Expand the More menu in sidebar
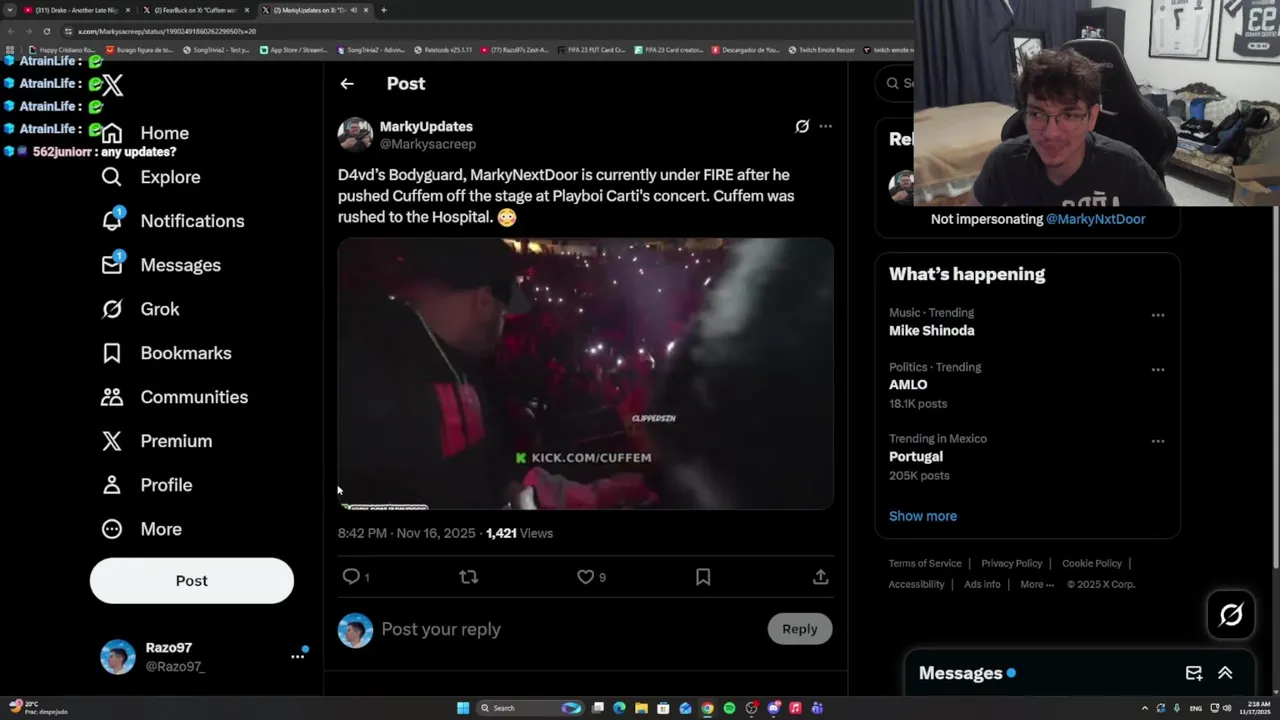This screenshot has width=1280, height=720. pos(142,529)
